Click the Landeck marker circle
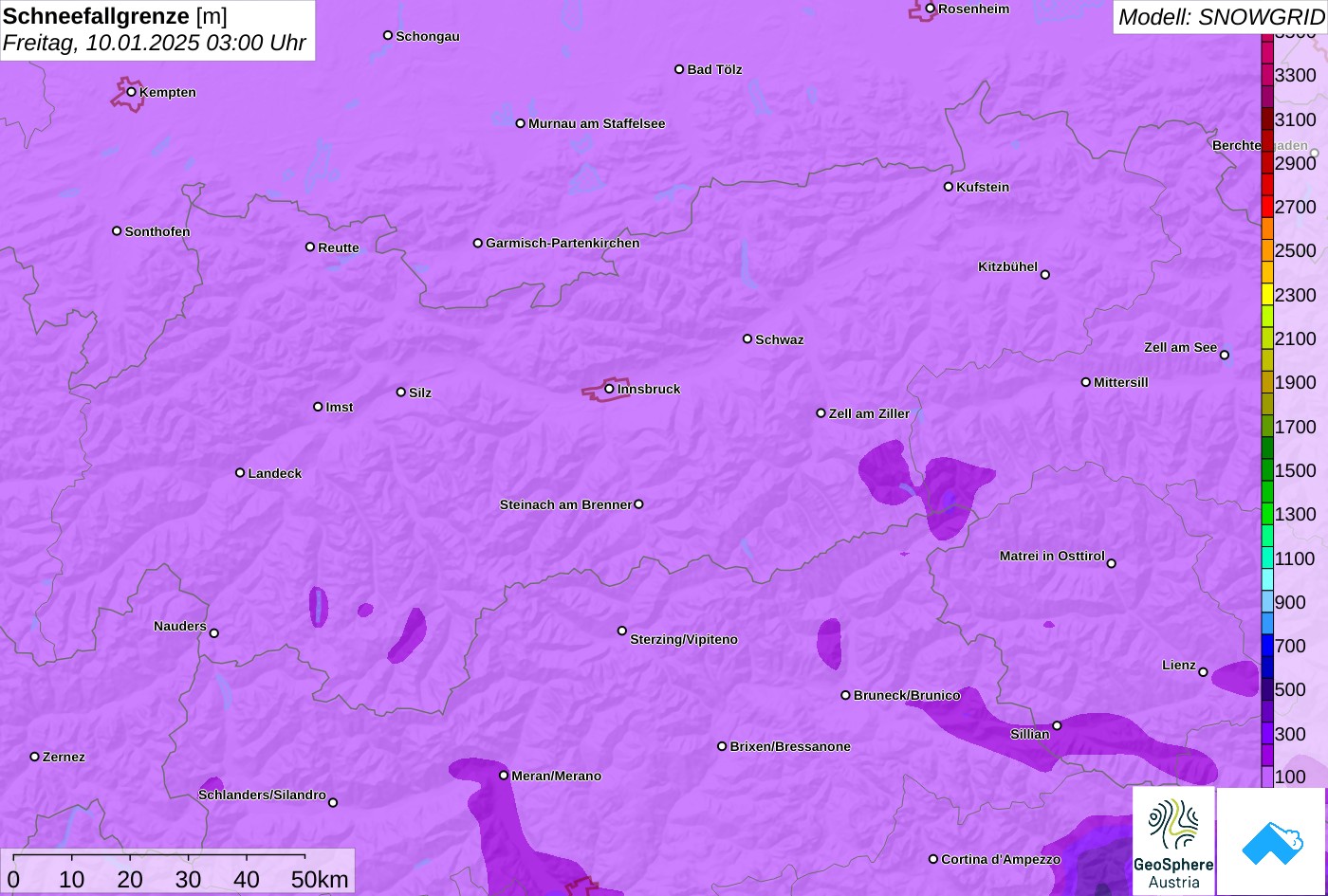Viewport: 1328px width, 896px height. pyautogui.click(x=240, y=473)
